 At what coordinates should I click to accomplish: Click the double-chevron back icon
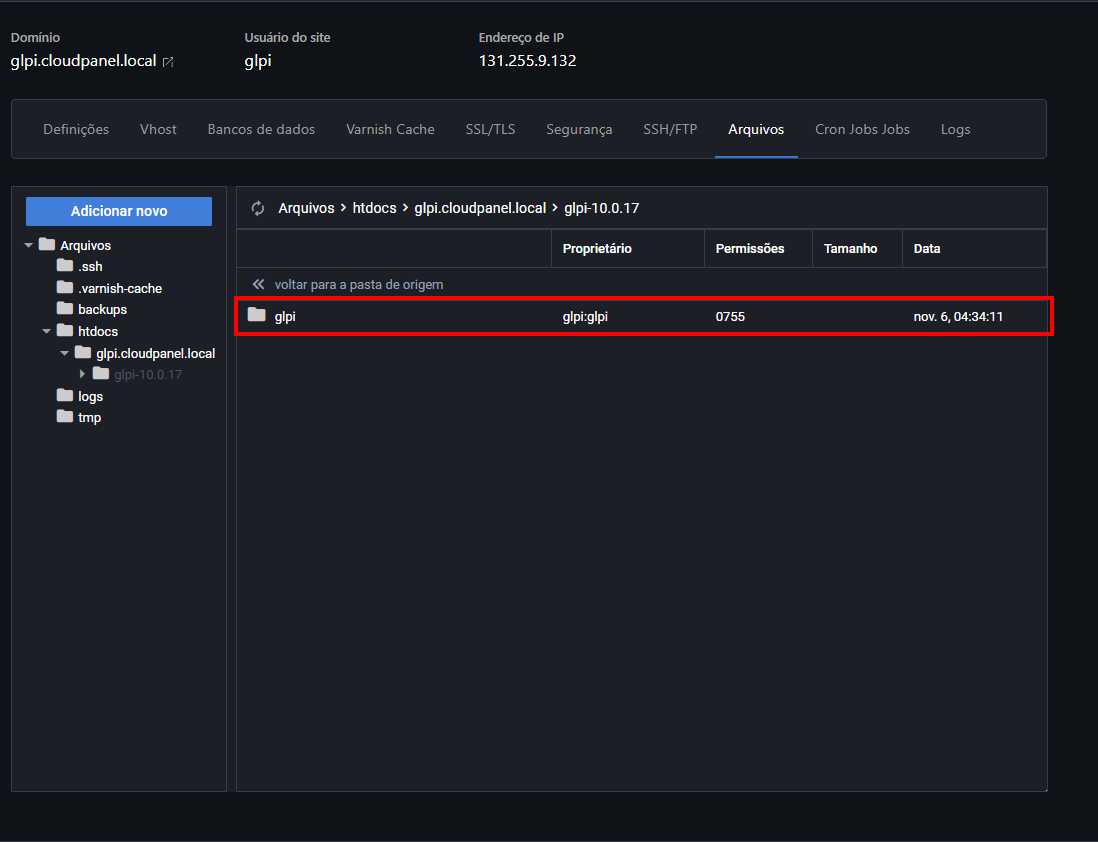coord(258,284)
